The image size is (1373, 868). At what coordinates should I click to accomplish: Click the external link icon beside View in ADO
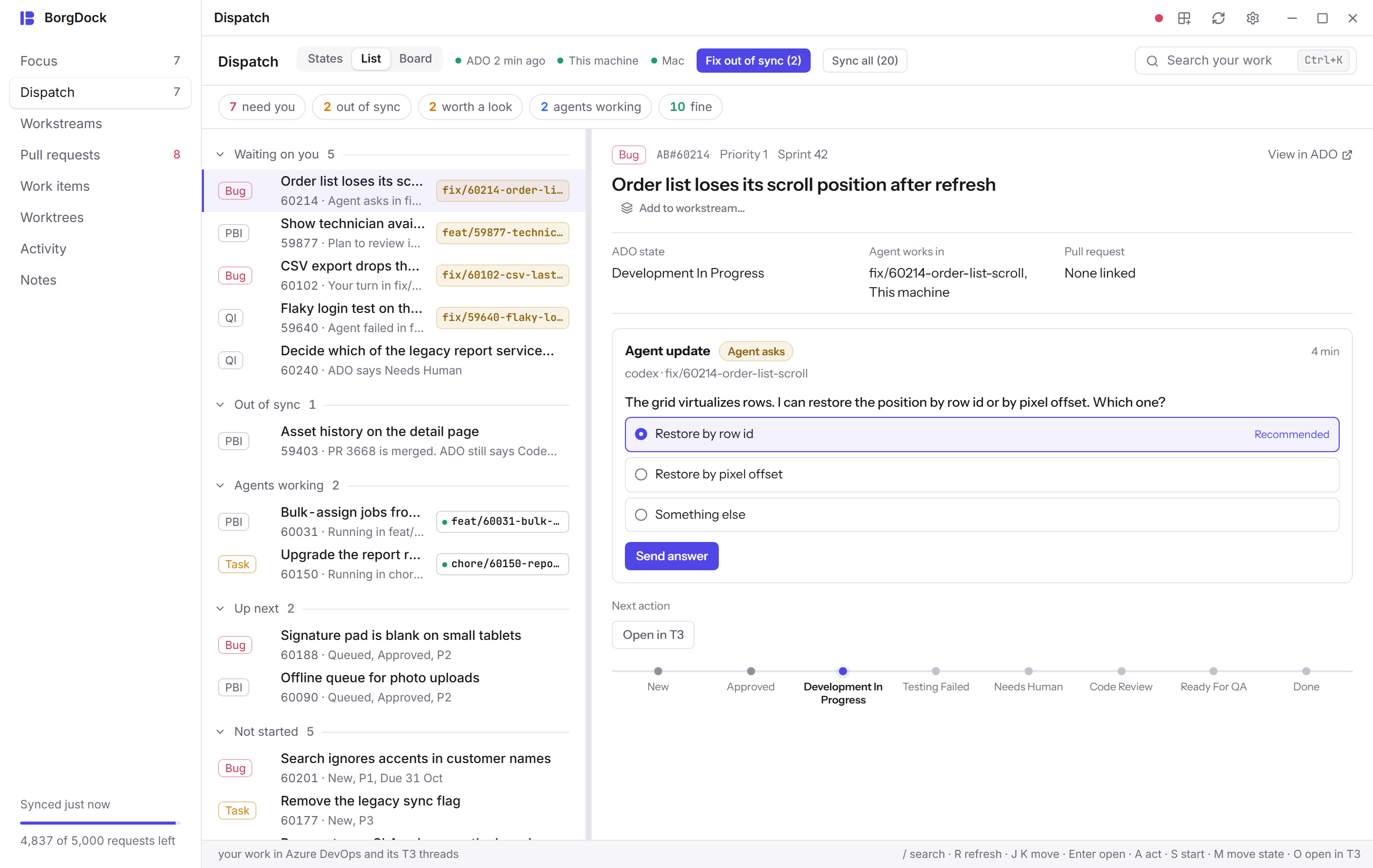1347,155
